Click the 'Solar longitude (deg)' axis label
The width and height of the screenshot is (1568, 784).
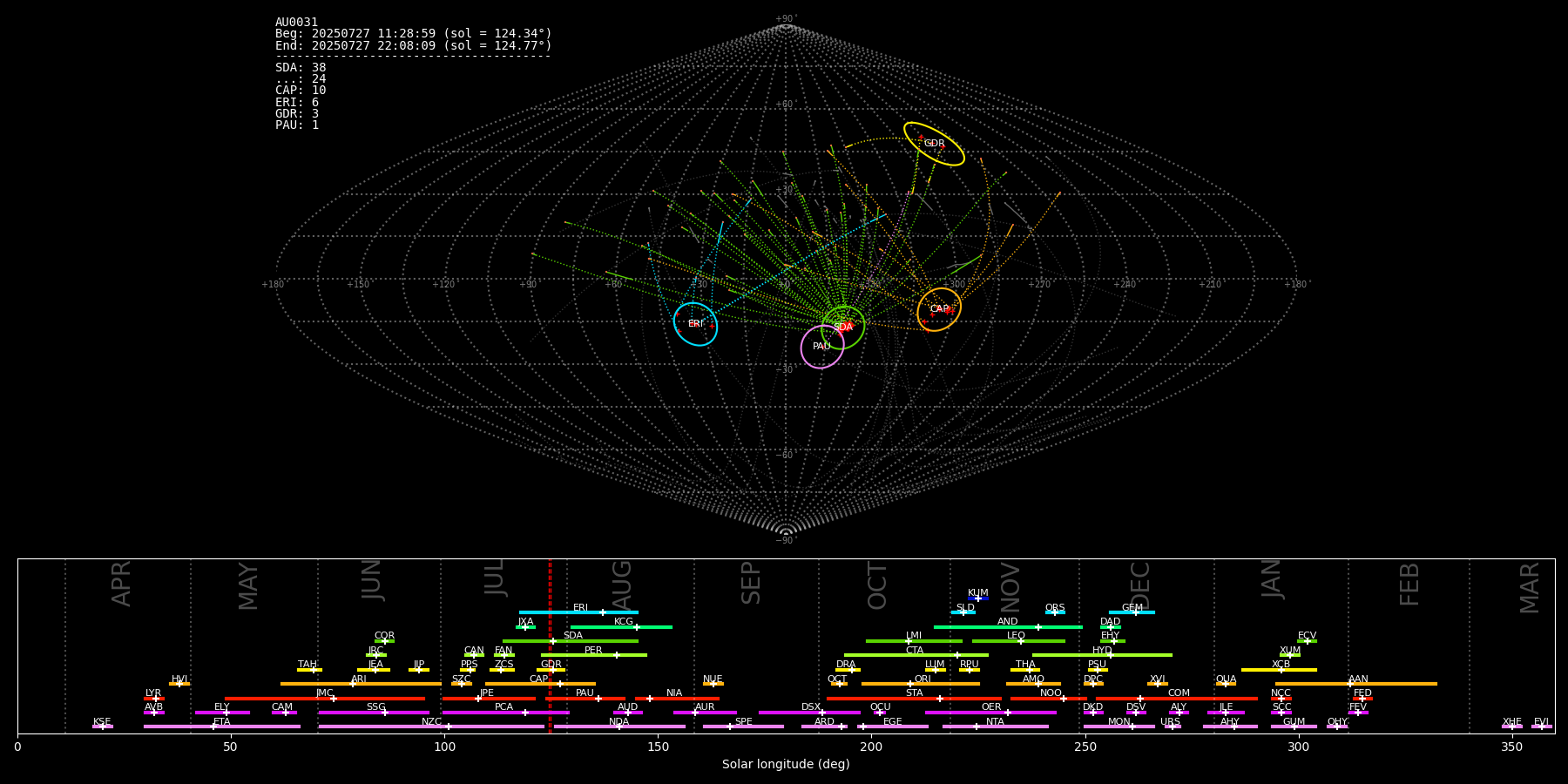(786, 764)
